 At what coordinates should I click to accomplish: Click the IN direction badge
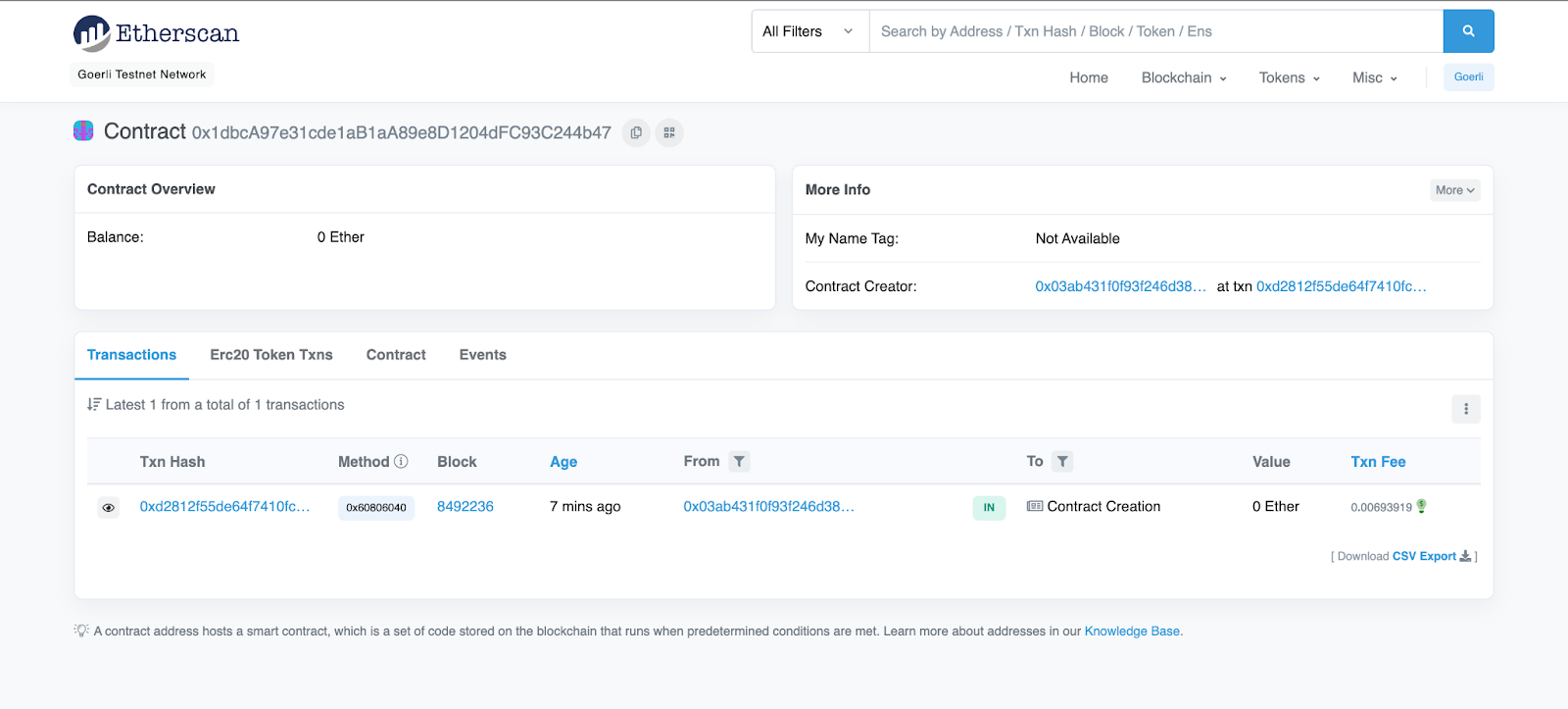[989, 508]
